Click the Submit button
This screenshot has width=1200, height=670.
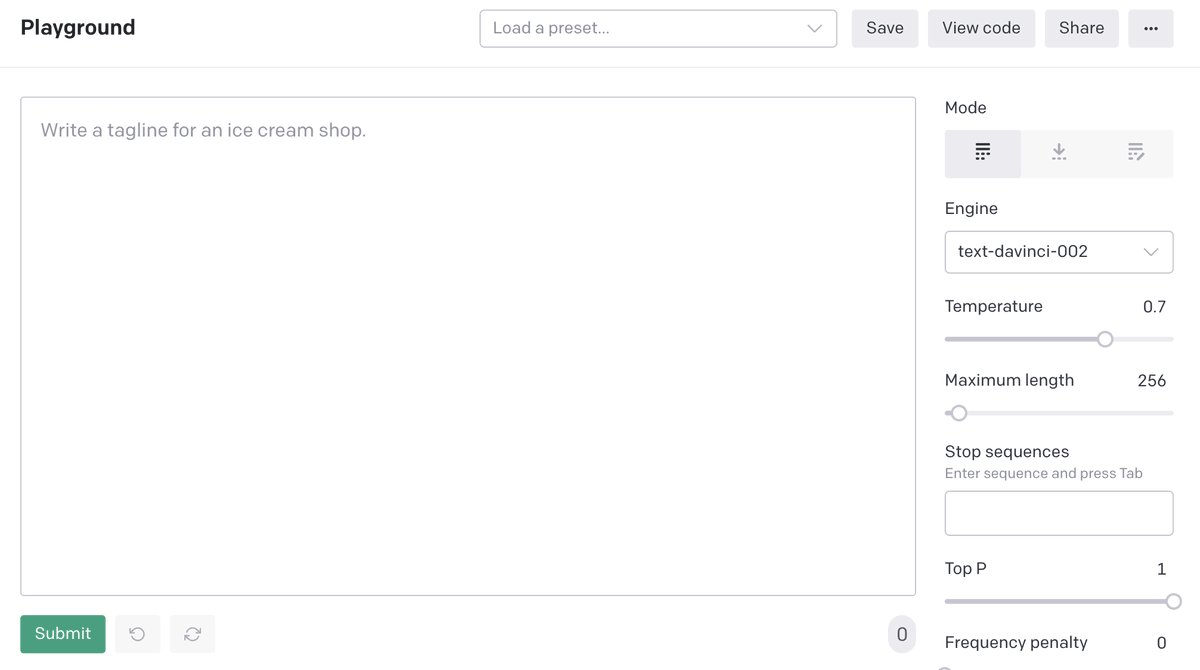(x=63, y=634)
